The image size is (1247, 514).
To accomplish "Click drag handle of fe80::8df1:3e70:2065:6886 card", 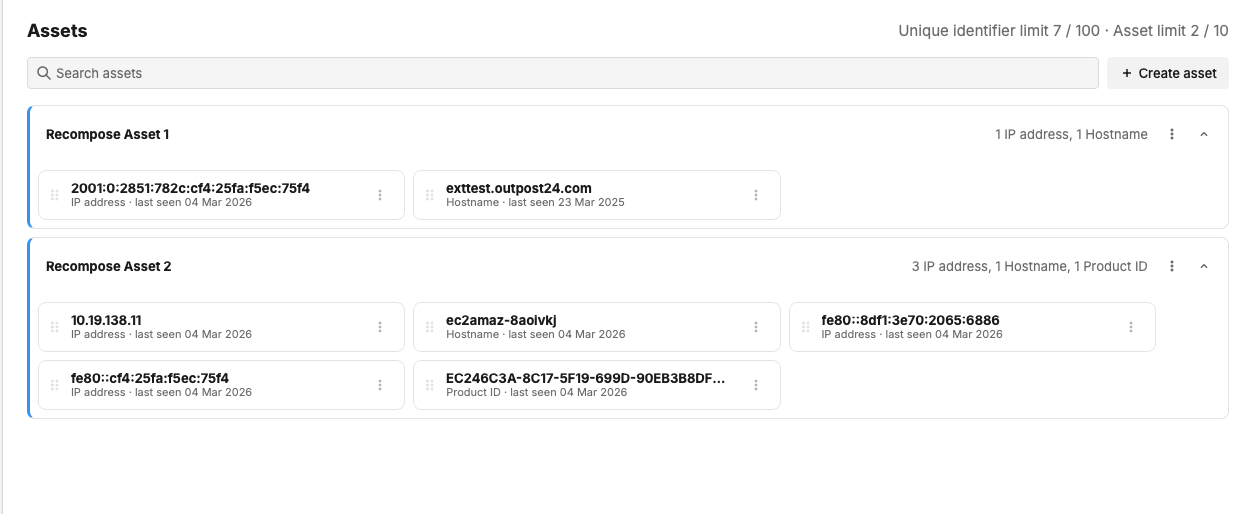I will click(806, 327).
